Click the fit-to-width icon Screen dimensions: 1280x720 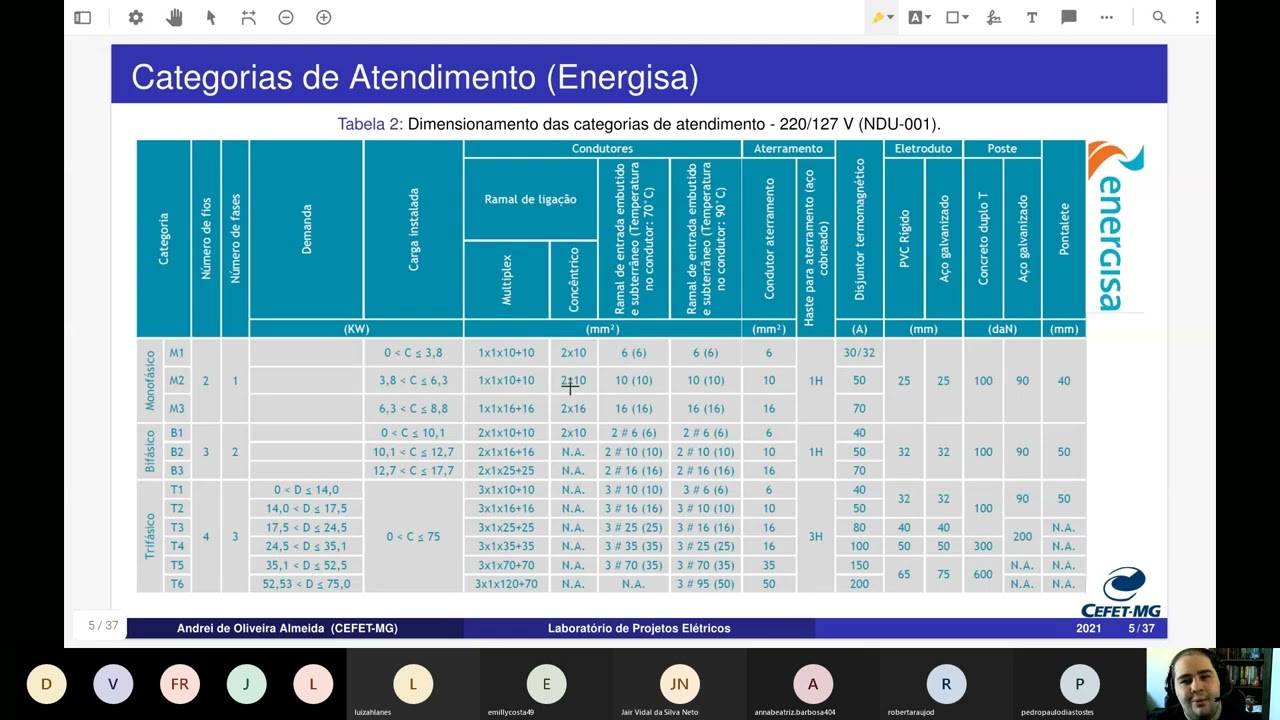pyautogui.click(x=249, y=17)
